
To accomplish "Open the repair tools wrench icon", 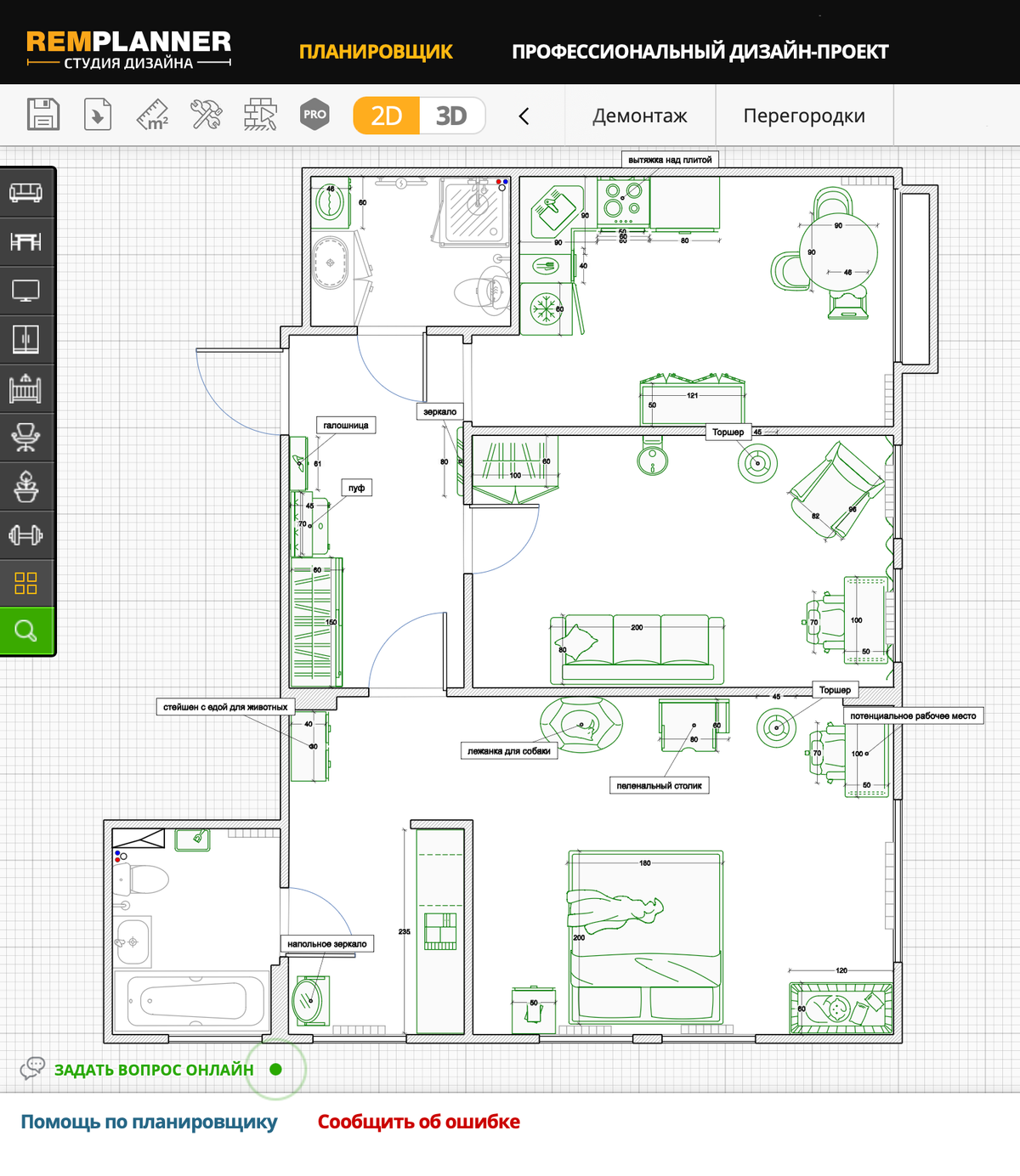I will (207, 115).
